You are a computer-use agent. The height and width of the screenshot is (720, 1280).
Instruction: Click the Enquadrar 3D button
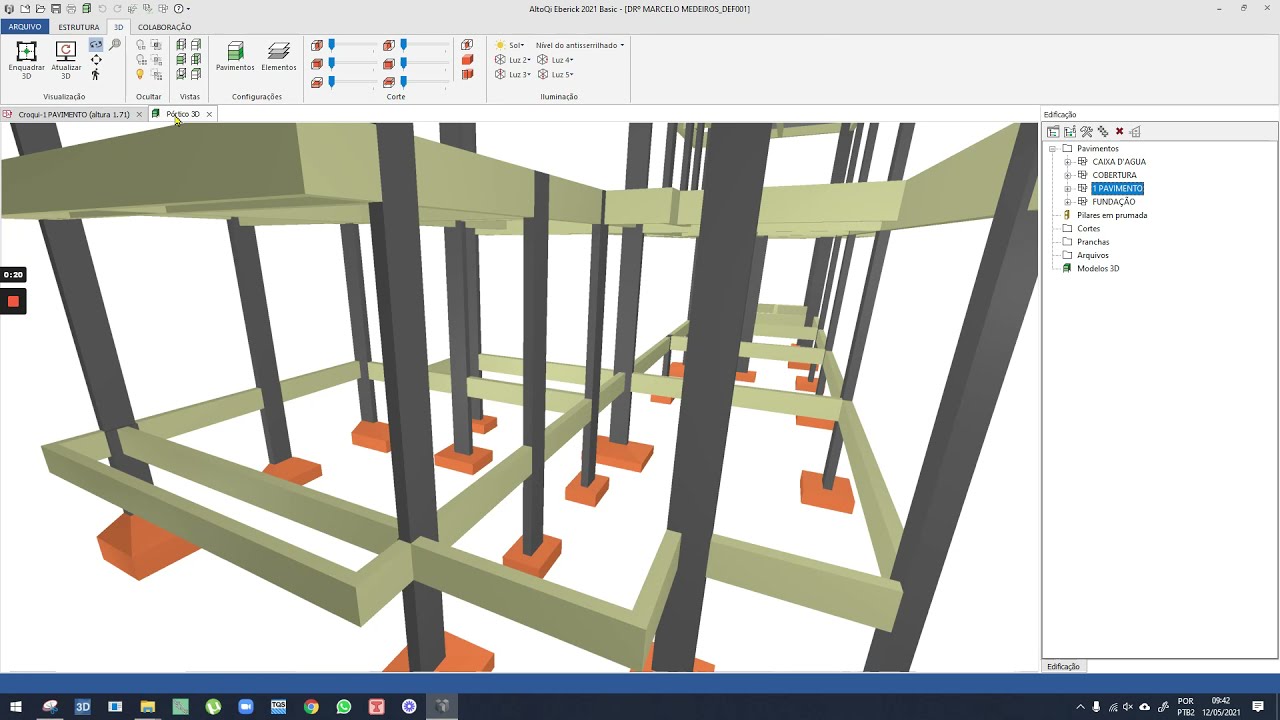[27, 60]
